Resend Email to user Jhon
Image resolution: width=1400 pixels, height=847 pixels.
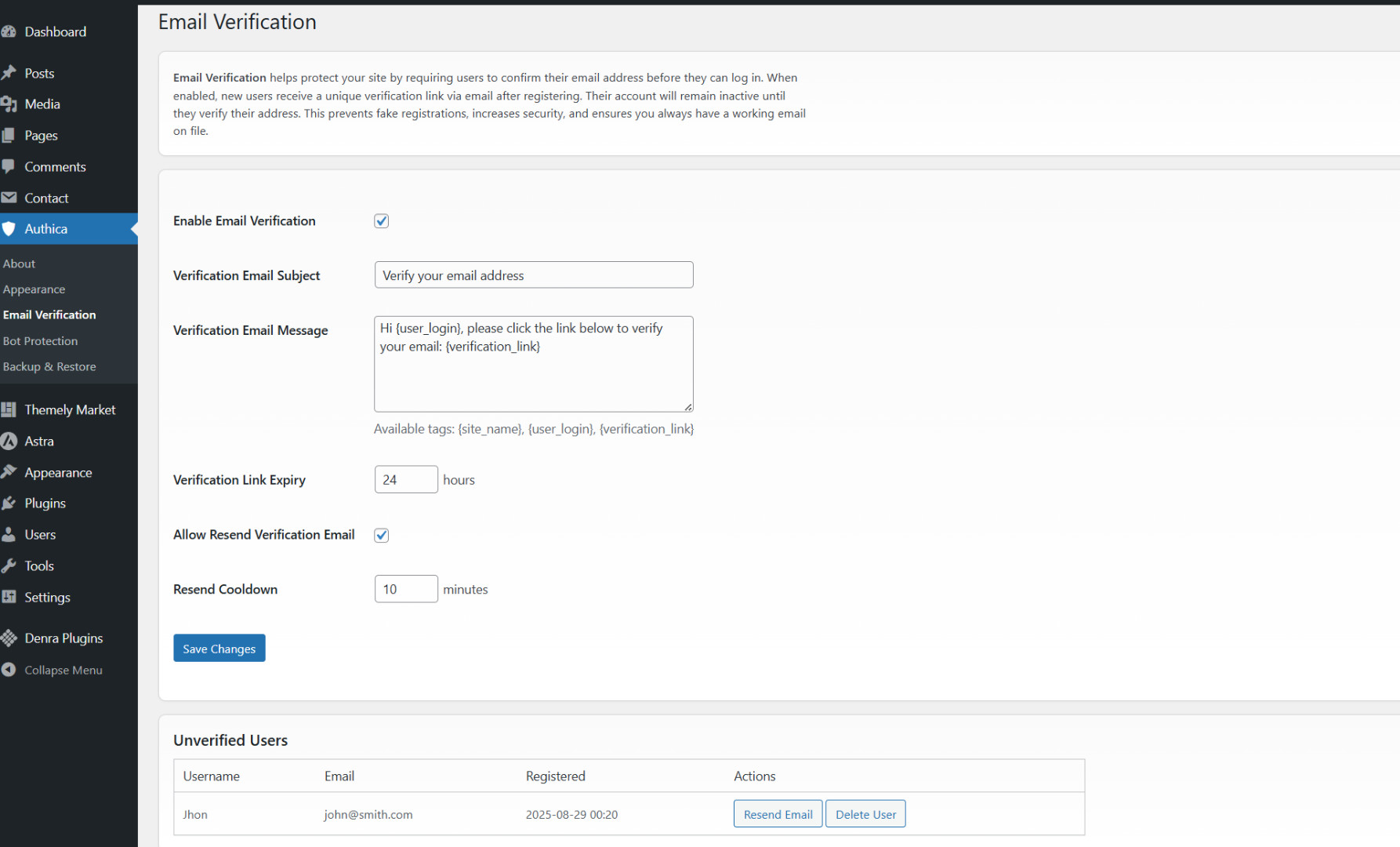tap(778, 814)
